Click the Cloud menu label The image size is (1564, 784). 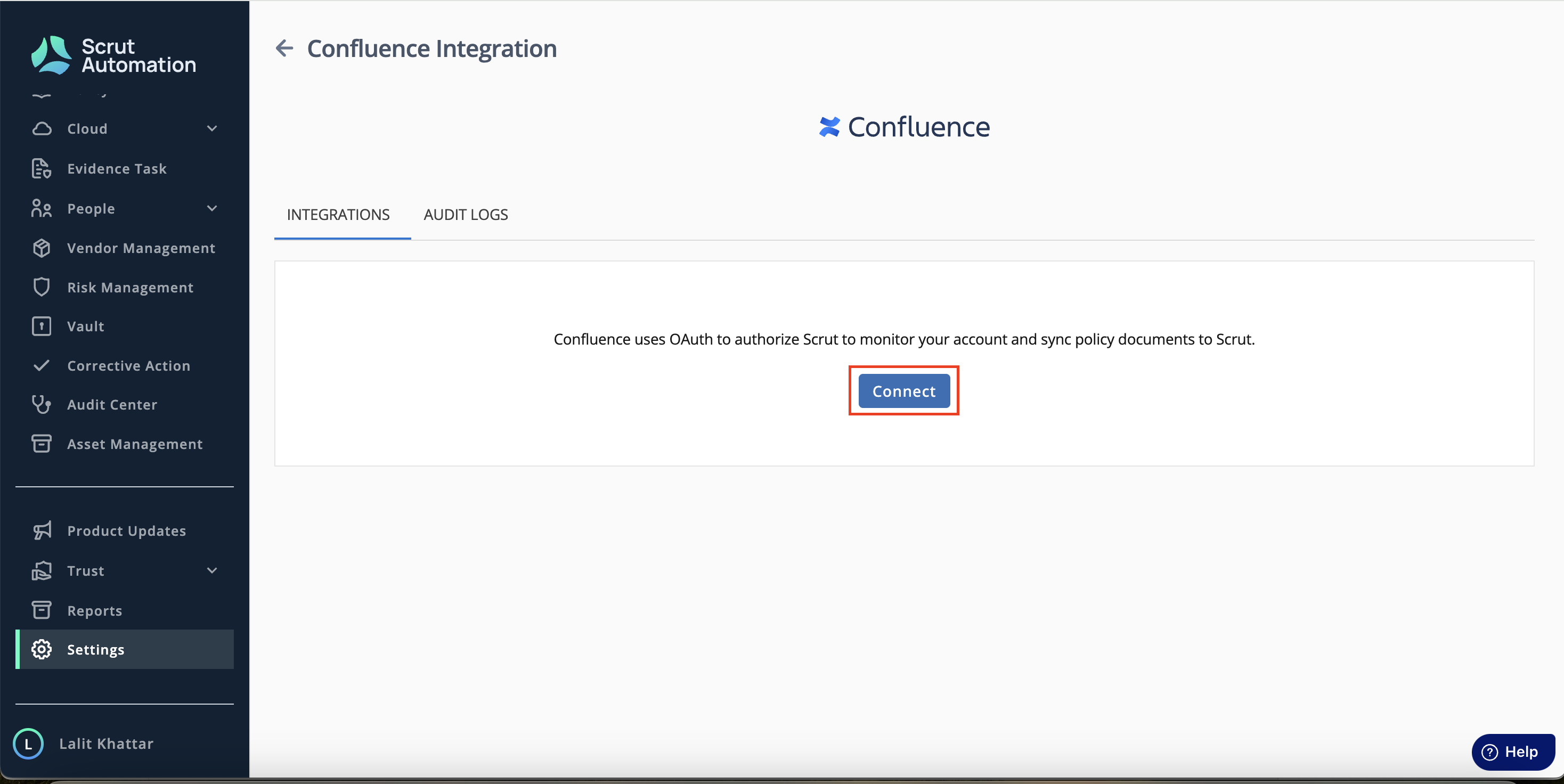[x=87, y=129]
